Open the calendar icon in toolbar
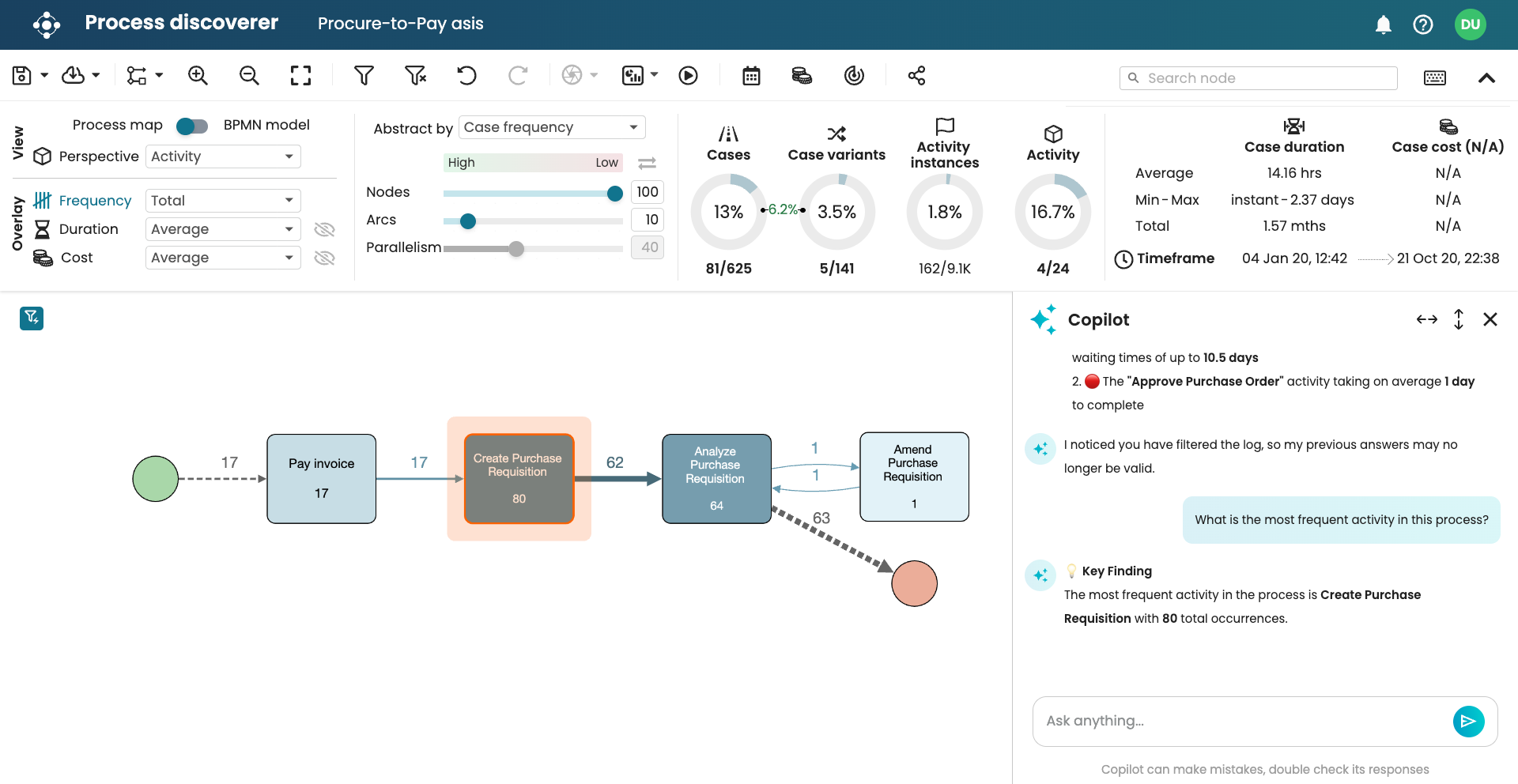 coord(751,76)
